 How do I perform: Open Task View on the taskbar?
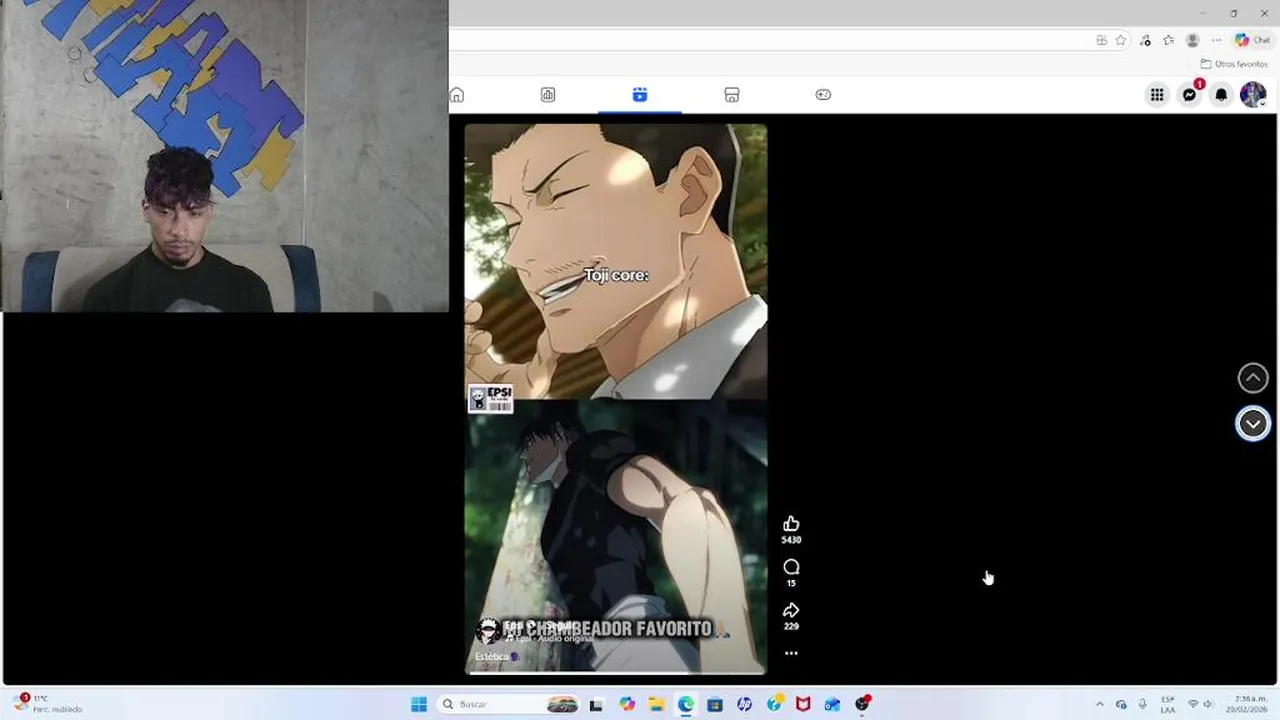click(596, 704)
